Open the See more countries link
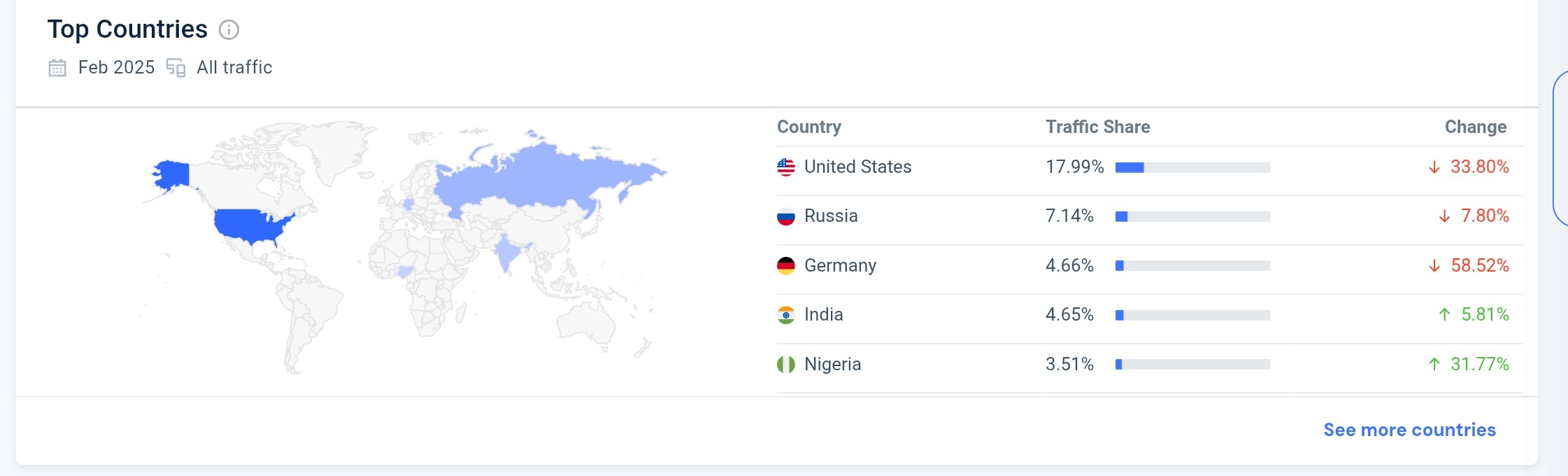Screen dimensions: 1568x476 click(x=1409, y=430)
